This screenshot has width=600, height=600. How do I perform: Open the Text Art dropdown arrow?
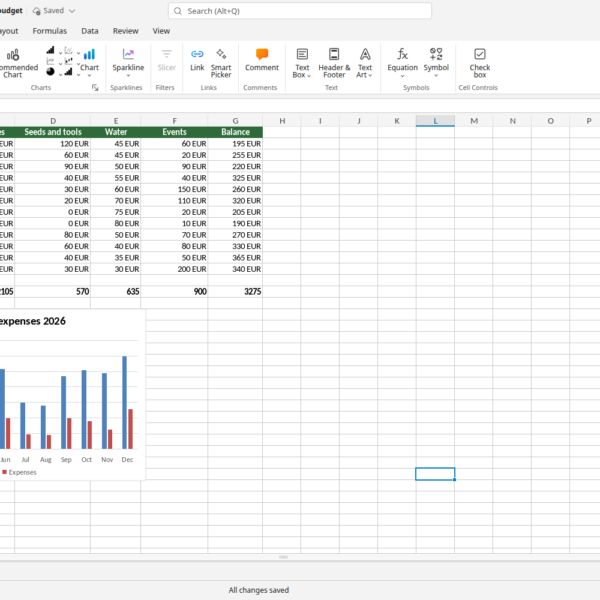tap(370, 75)
